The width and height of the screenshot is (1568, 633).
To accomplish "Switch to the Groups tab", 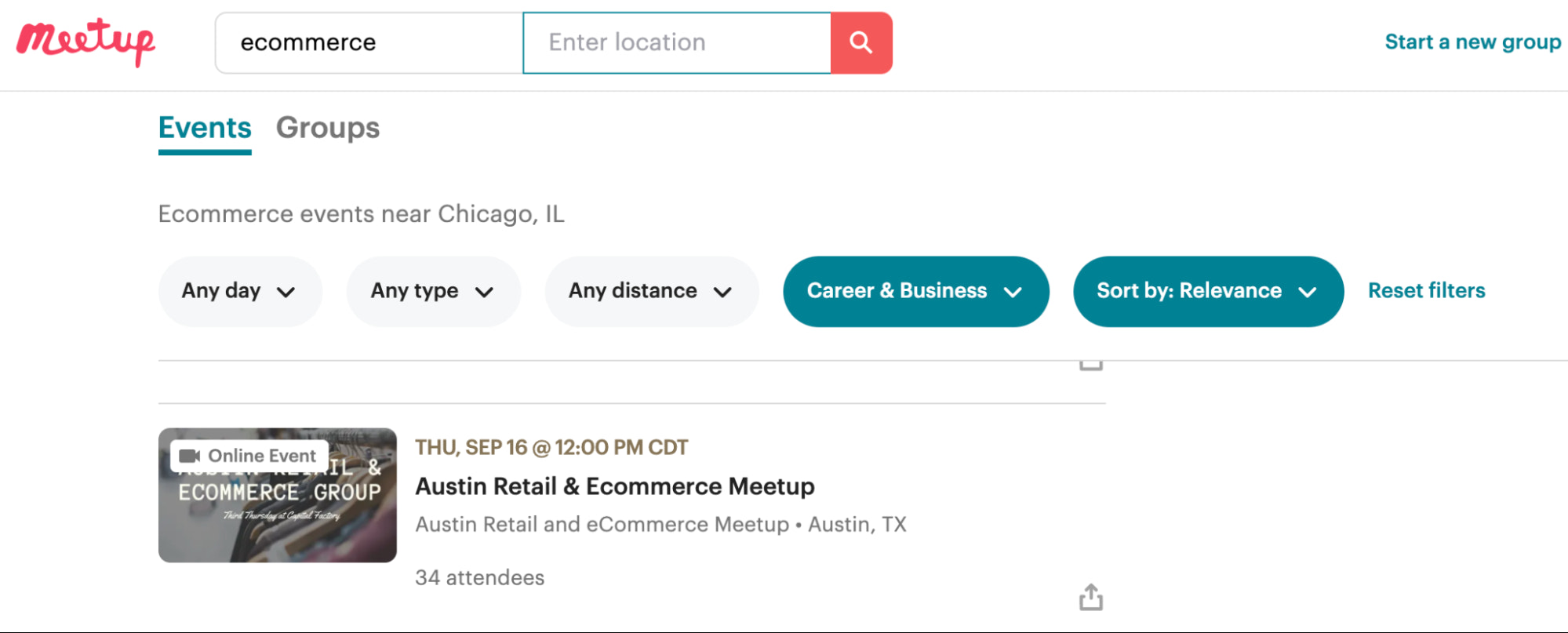I will click(327, 128).
